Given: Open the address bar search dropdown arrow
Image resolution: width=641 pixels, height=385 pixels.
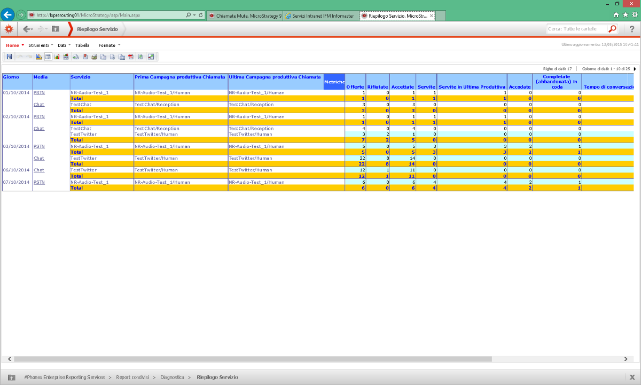Looking at the screenshot, I should click(194, 15).
